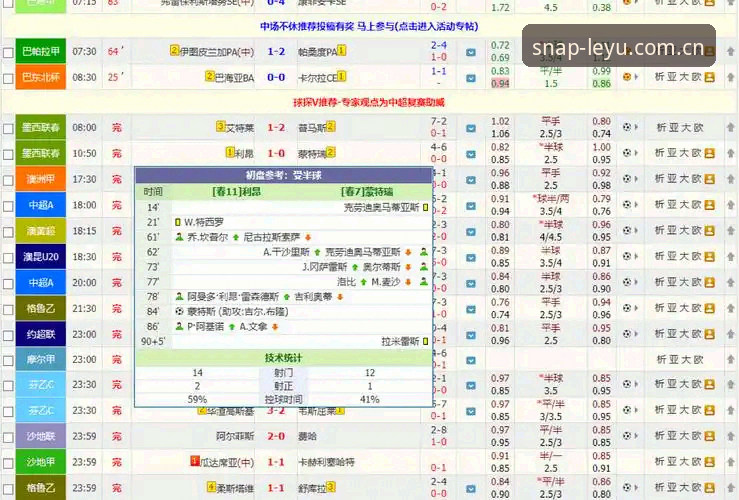Open the 析 link in the 沙地联 row
Screen dimensions: 739x500
(659, 436)
